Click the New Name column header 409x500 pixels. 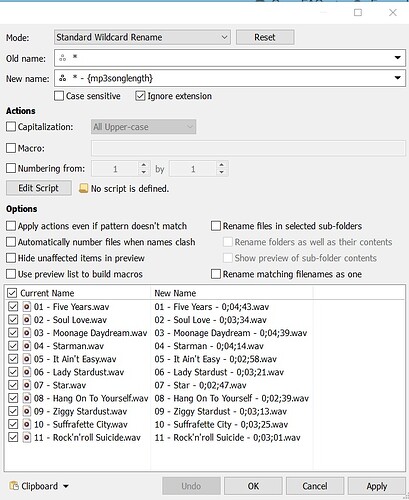pyautogui.click(x=175, y=293)
